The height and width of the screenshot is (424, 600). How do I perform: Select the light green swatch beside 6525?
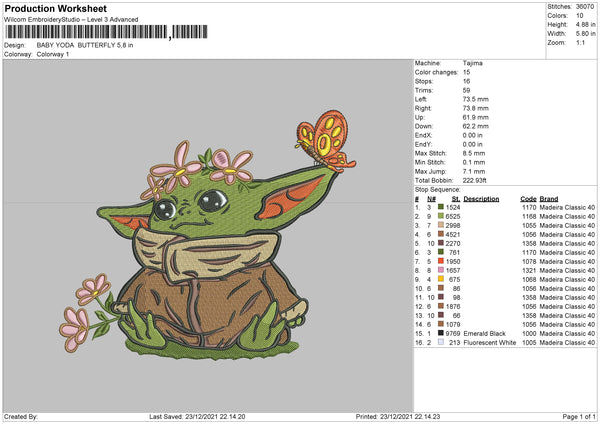tap(441, 216)
